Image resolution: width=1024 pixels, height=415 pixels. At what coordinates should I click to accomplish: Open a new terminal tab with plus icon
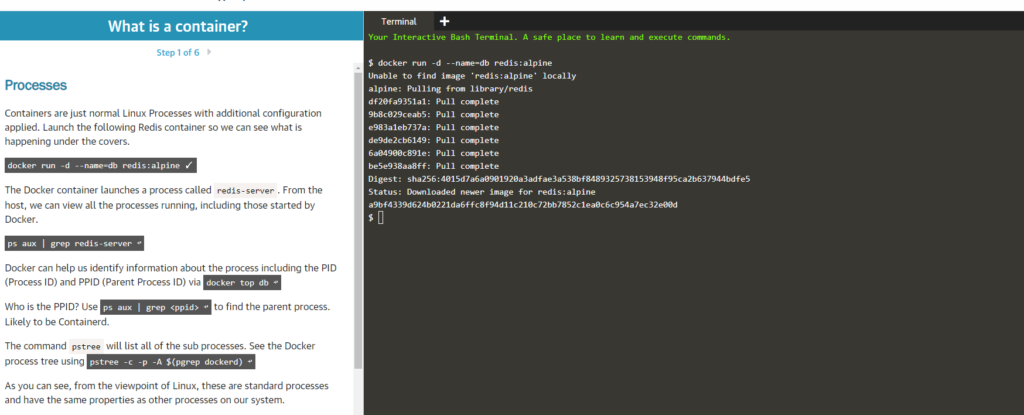[445, 22]
